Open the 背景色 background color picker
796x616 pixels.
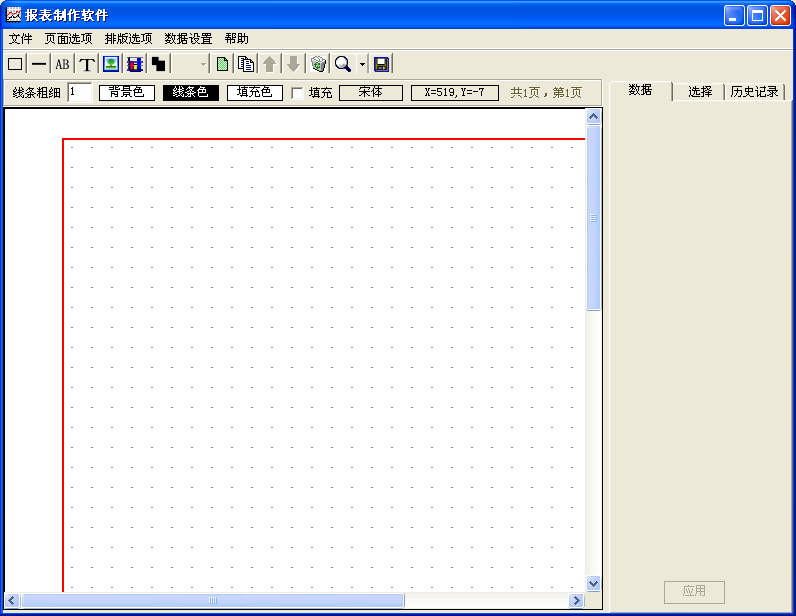pyautogui.click(x=126, y=92)
